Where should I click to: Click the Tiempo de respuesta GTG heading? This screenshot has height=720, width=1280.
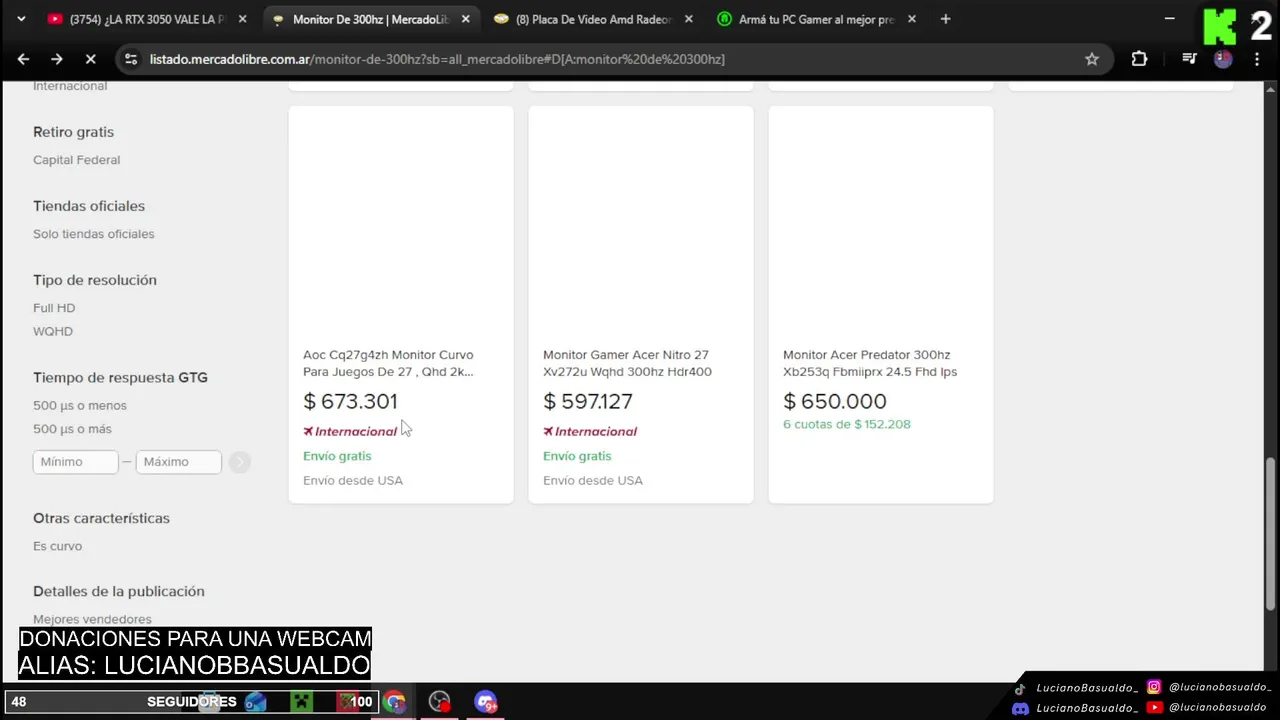pyautogui.click(x=120, y=378)
